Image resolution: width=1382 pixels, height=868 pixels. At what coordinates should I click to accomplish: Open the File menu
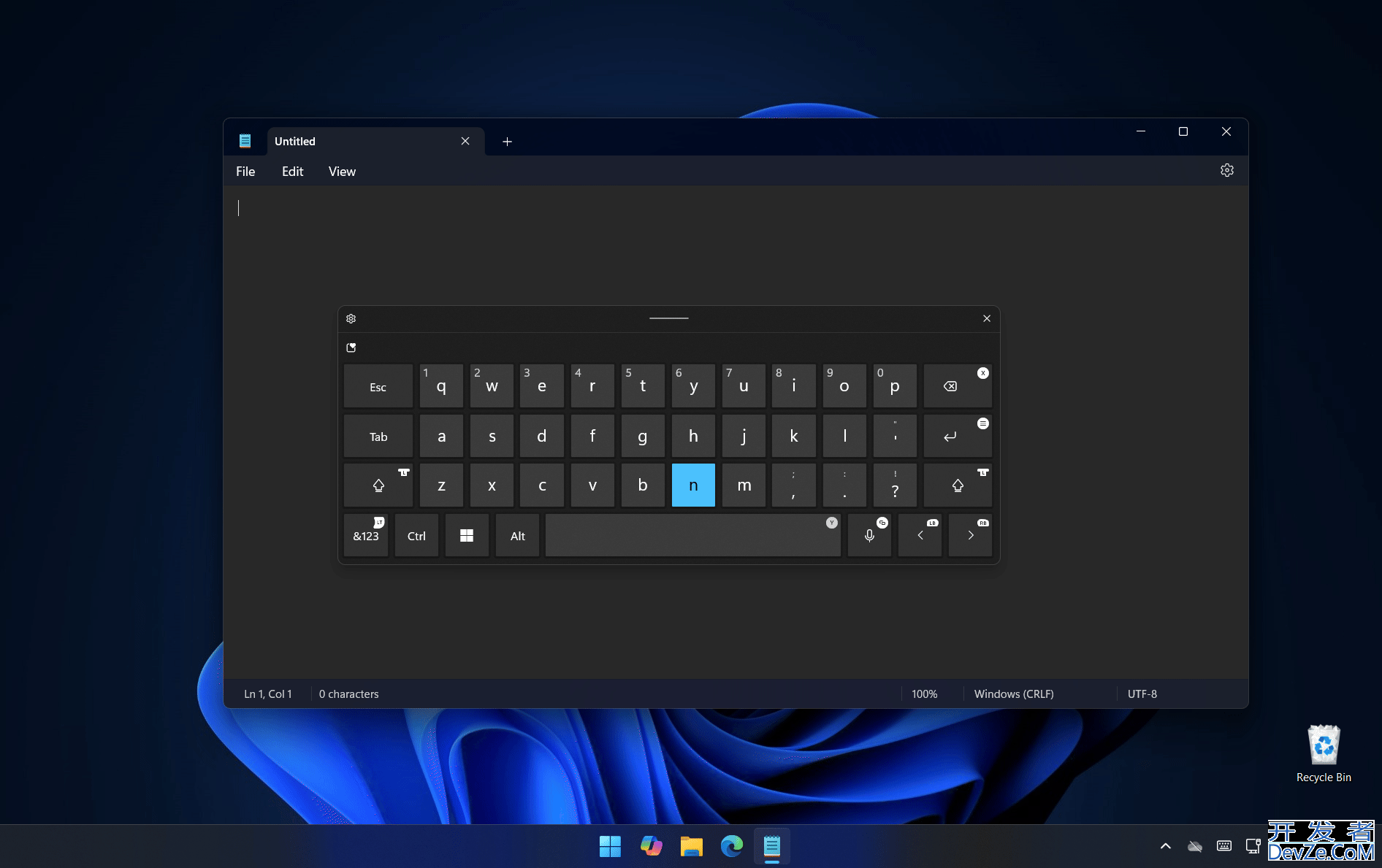pyautogui.click(x=245, y=172)
